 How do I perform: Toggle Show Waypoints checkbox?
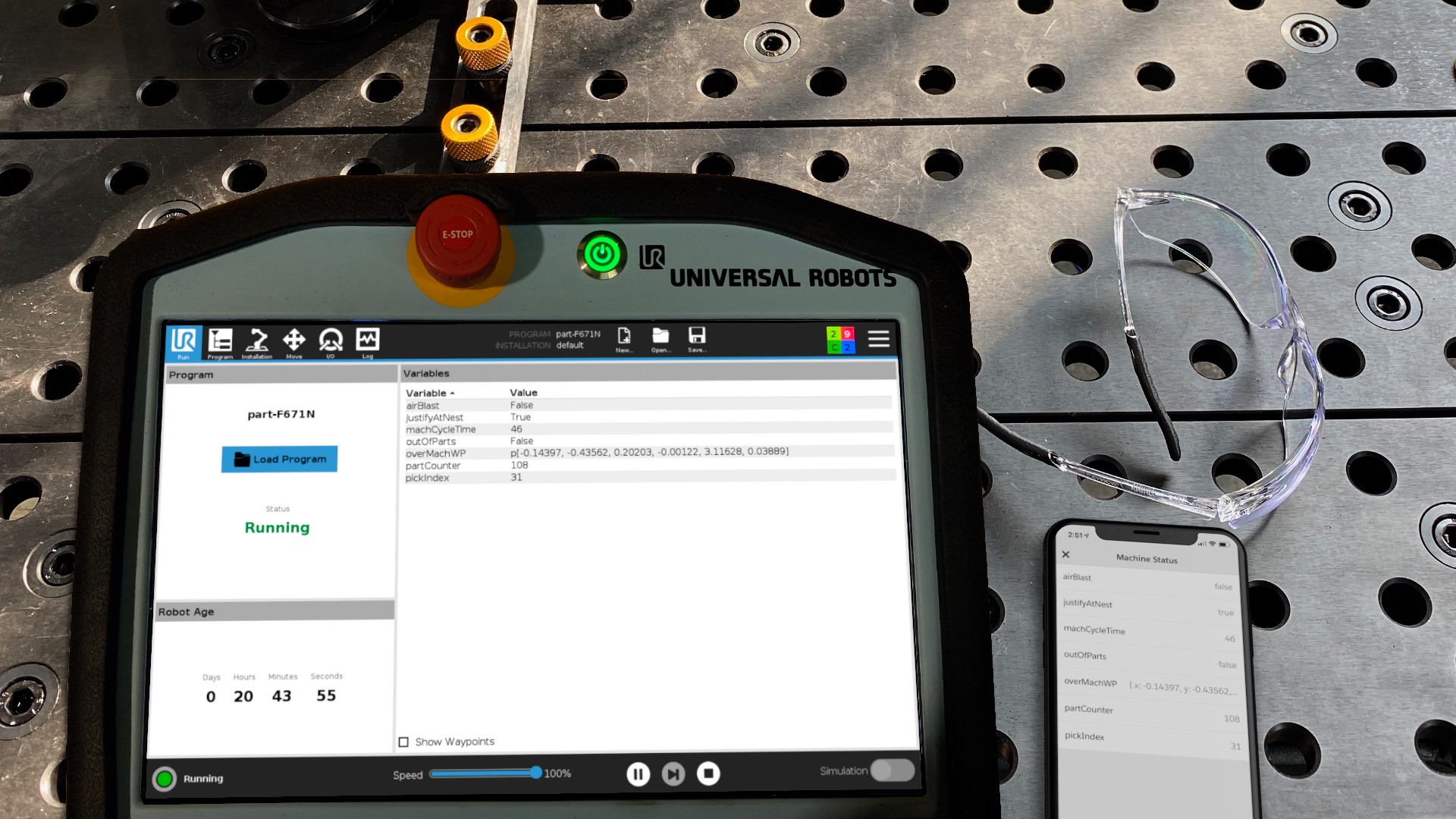pyautogui.click(x=406, y=741)
